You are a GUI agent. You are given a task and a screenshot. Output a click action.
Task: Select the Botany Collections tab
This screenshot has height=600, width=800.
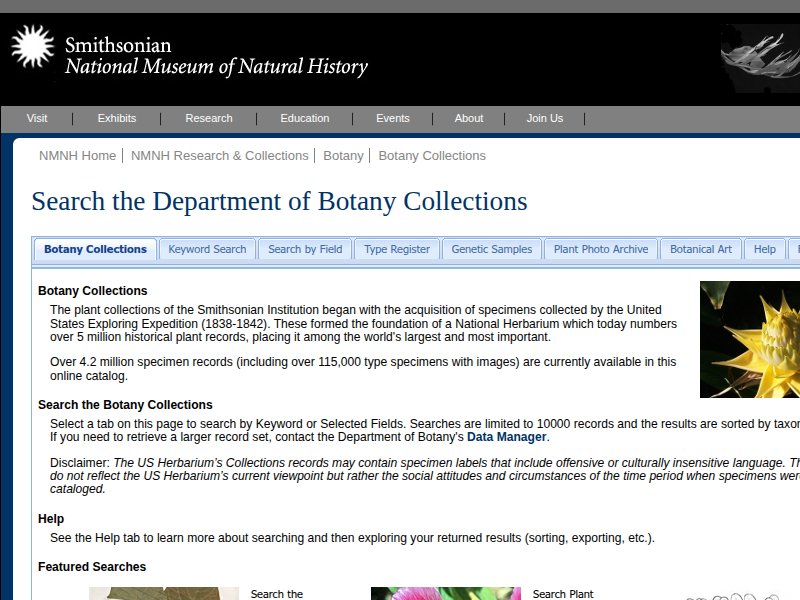coord(94,249)
